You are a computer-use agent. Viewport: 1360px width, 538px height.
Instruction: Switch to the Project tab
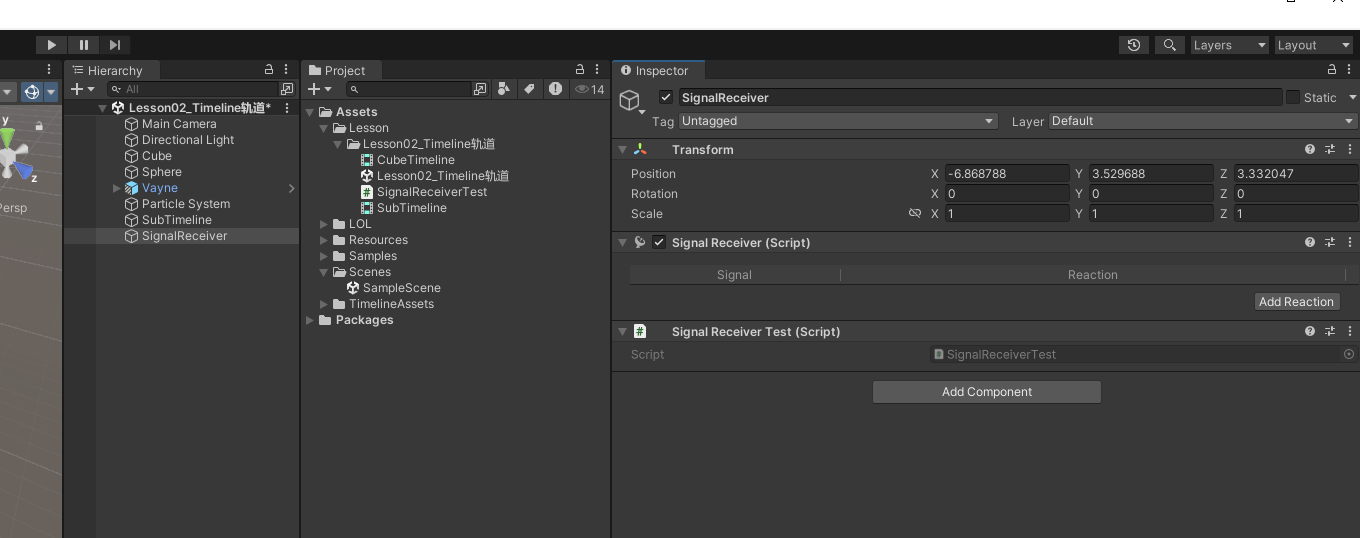coord(338,70)
